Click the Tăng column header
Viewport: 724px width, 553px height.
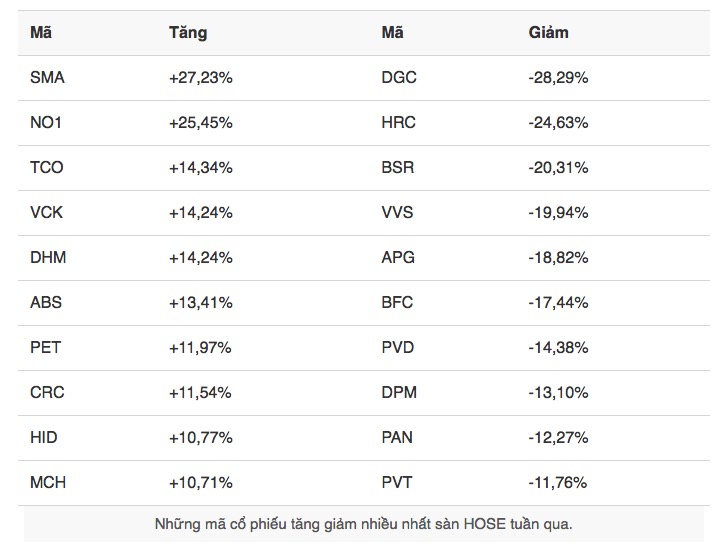pyautogui.click(x=188, y=33)
